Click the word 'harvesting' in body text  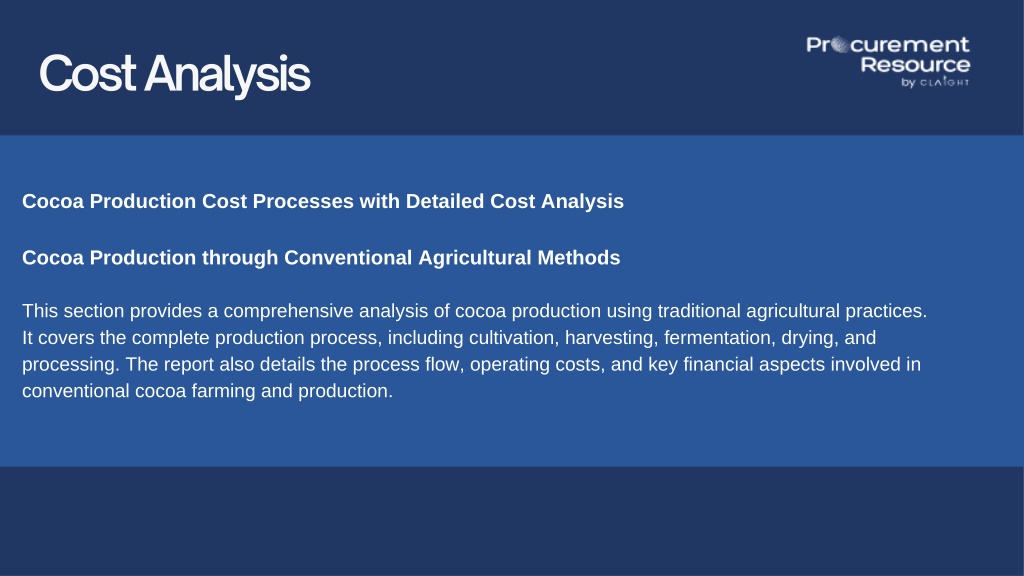point(609,338)
